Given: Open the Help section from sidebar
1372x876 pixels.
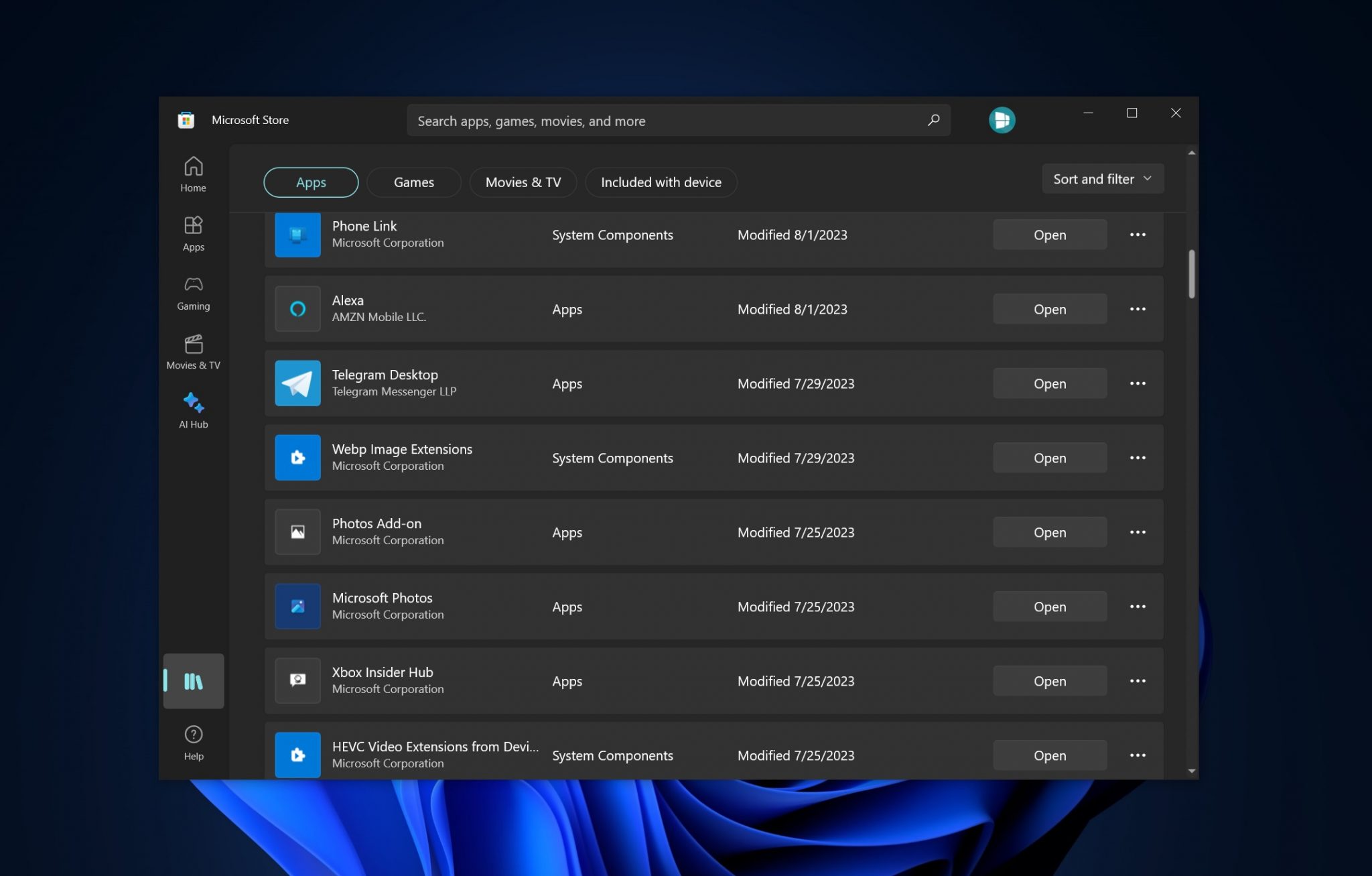Looking at the screenshot, I should (193, 742).
